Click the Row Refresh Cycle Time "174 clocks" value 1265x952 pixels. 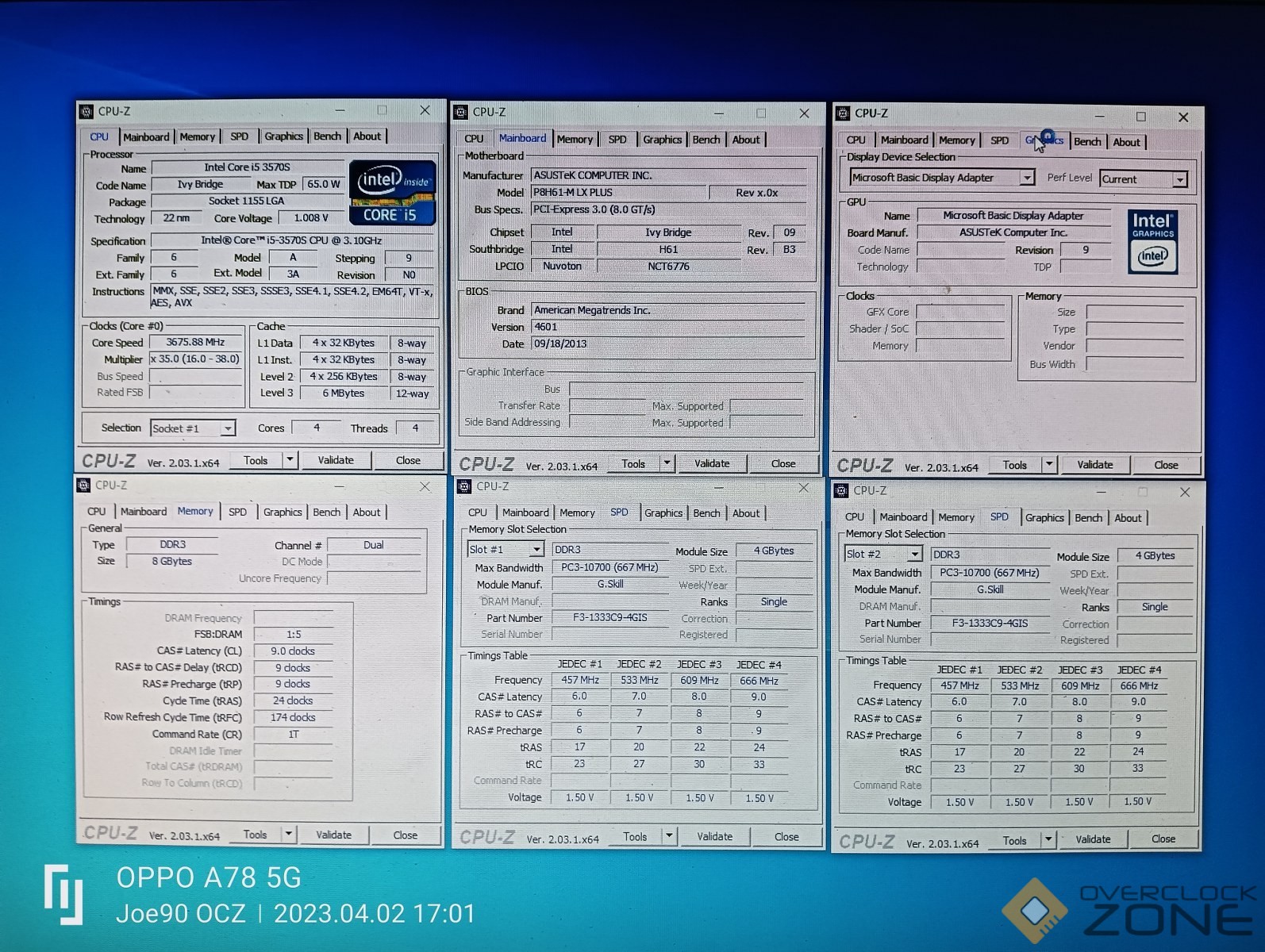click(x=293, y=717)
